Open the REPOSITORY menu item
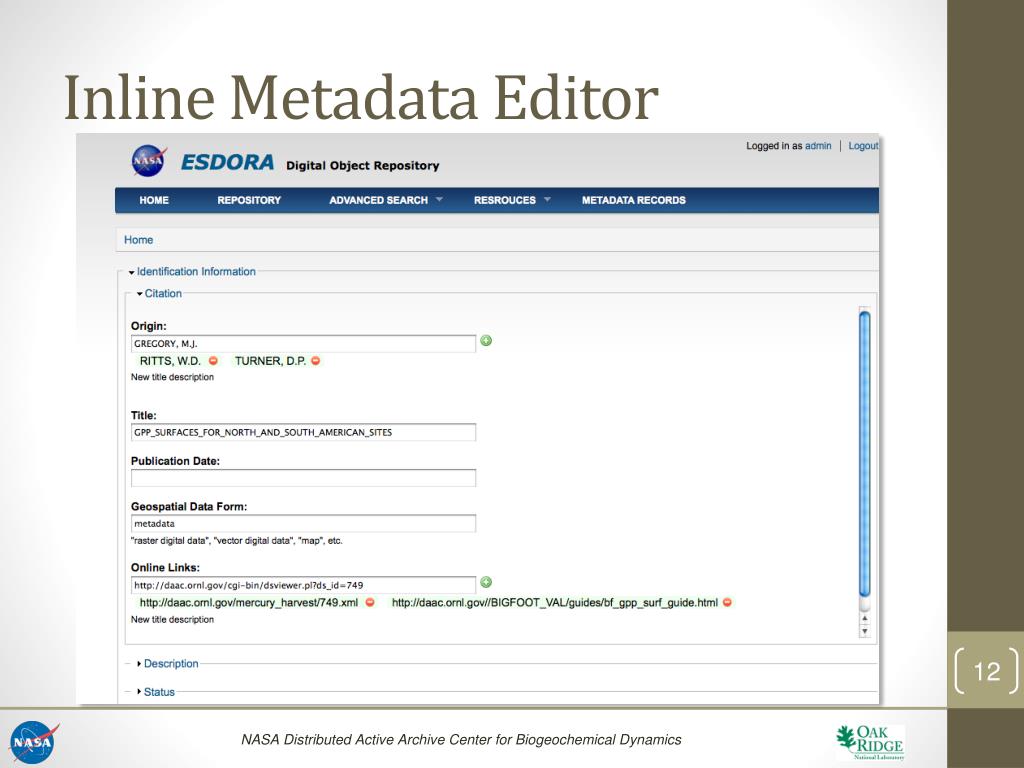The image size is (1024, 768). (x=249, y=200)
